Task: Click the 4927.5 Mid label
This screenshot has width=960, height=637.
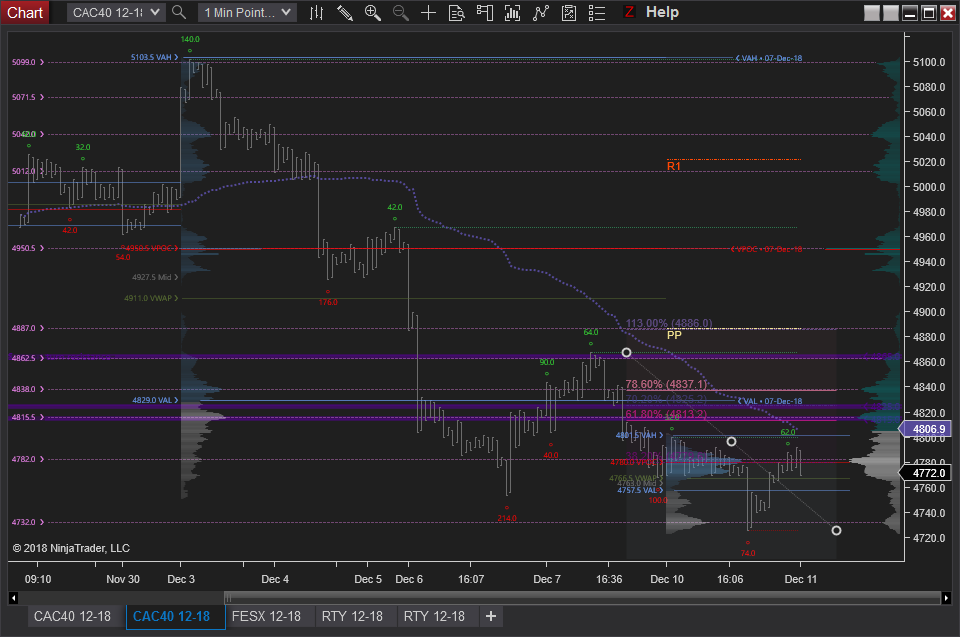Action: (155, 277)
